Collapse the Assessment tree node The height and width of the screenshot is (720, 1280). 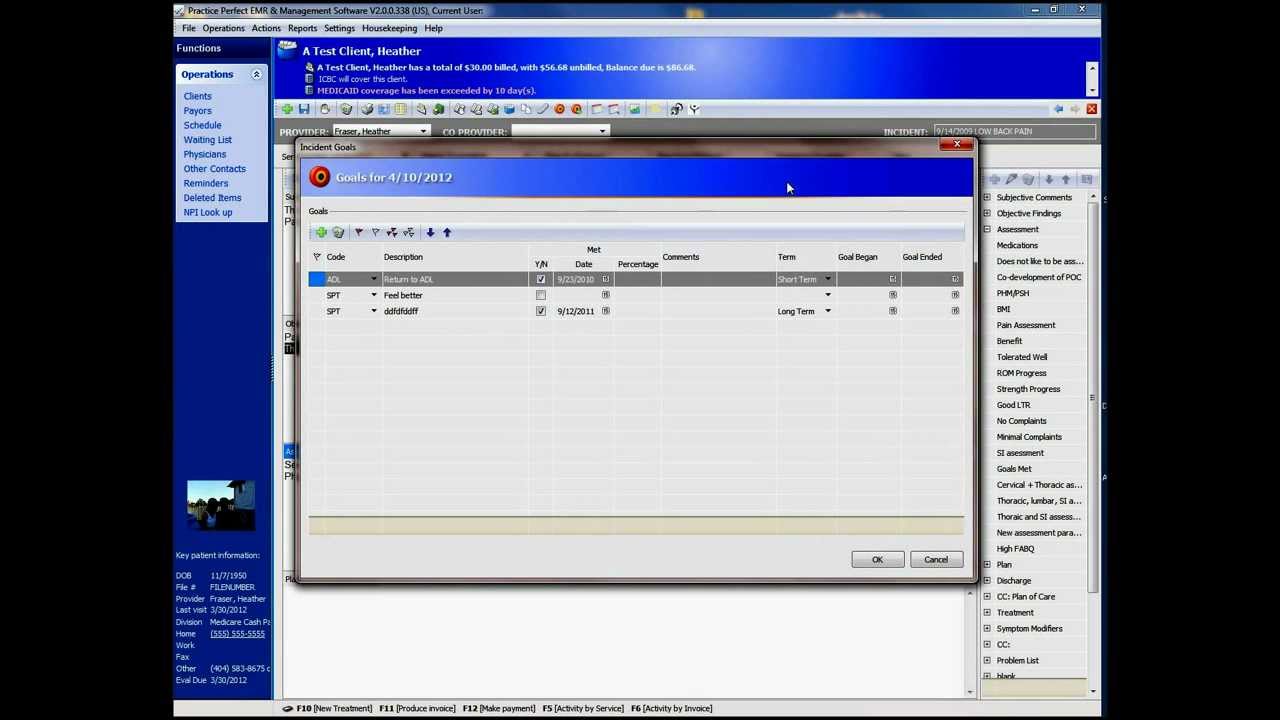[987, 229]
